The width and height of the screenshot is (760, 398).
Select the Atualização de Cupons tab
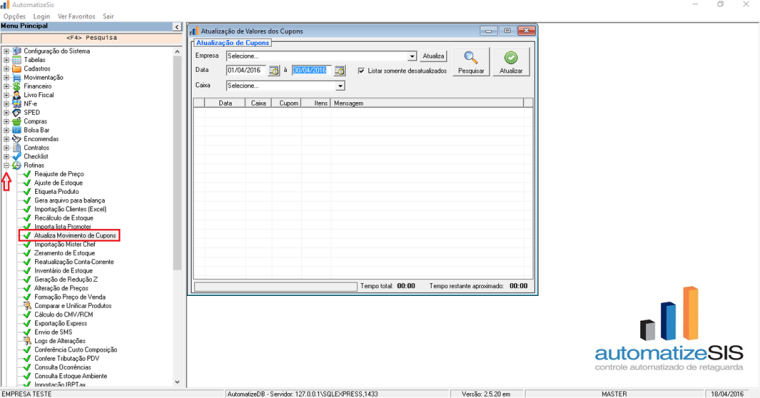232,43
